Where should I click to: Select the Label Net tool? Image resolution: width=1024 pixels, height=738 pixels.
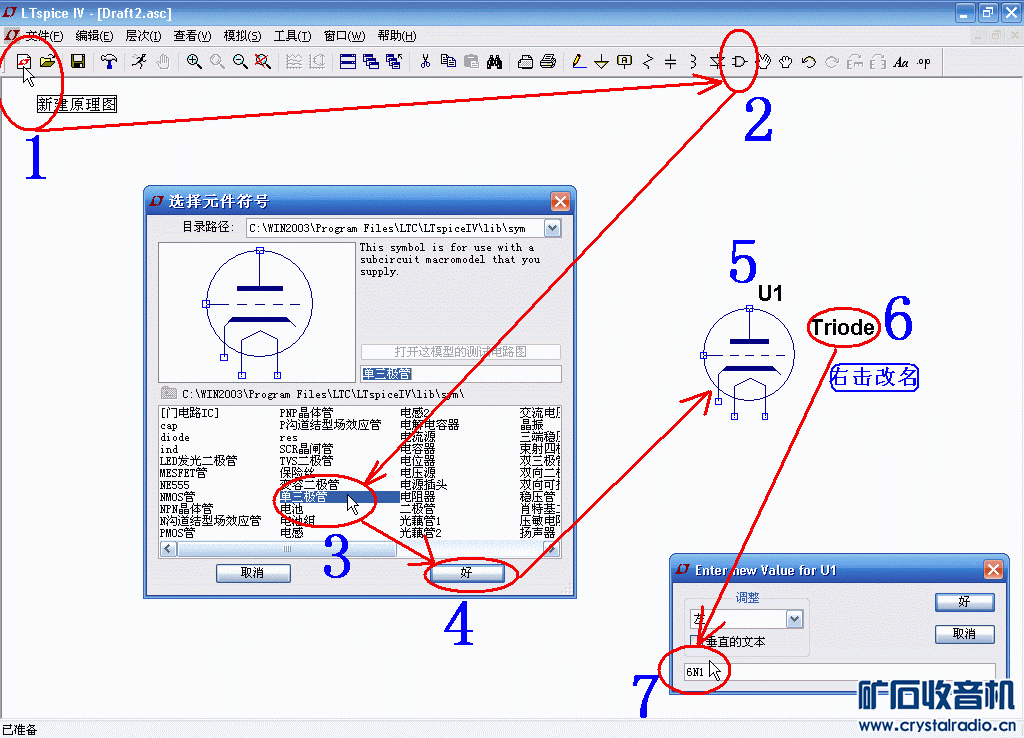(625, 61)
